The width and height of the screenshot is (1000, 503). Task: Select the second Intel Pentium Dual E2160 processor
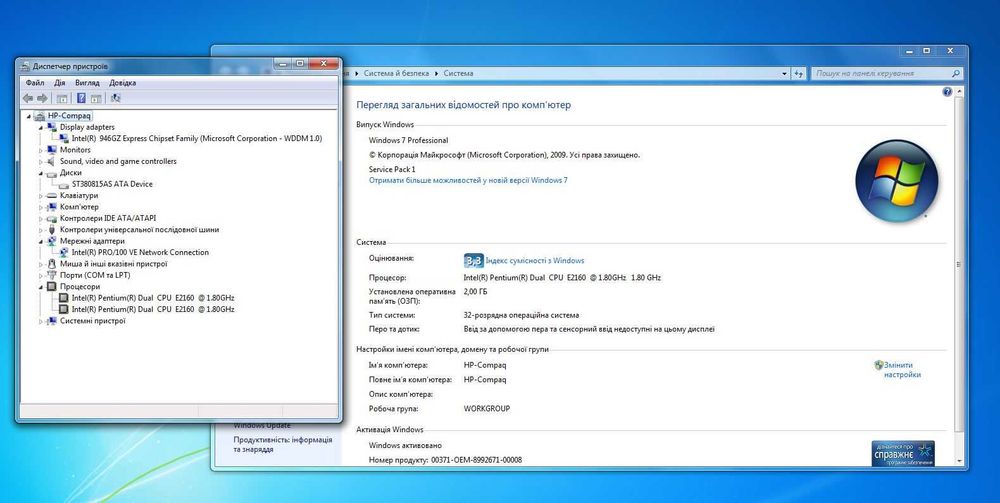152,309
